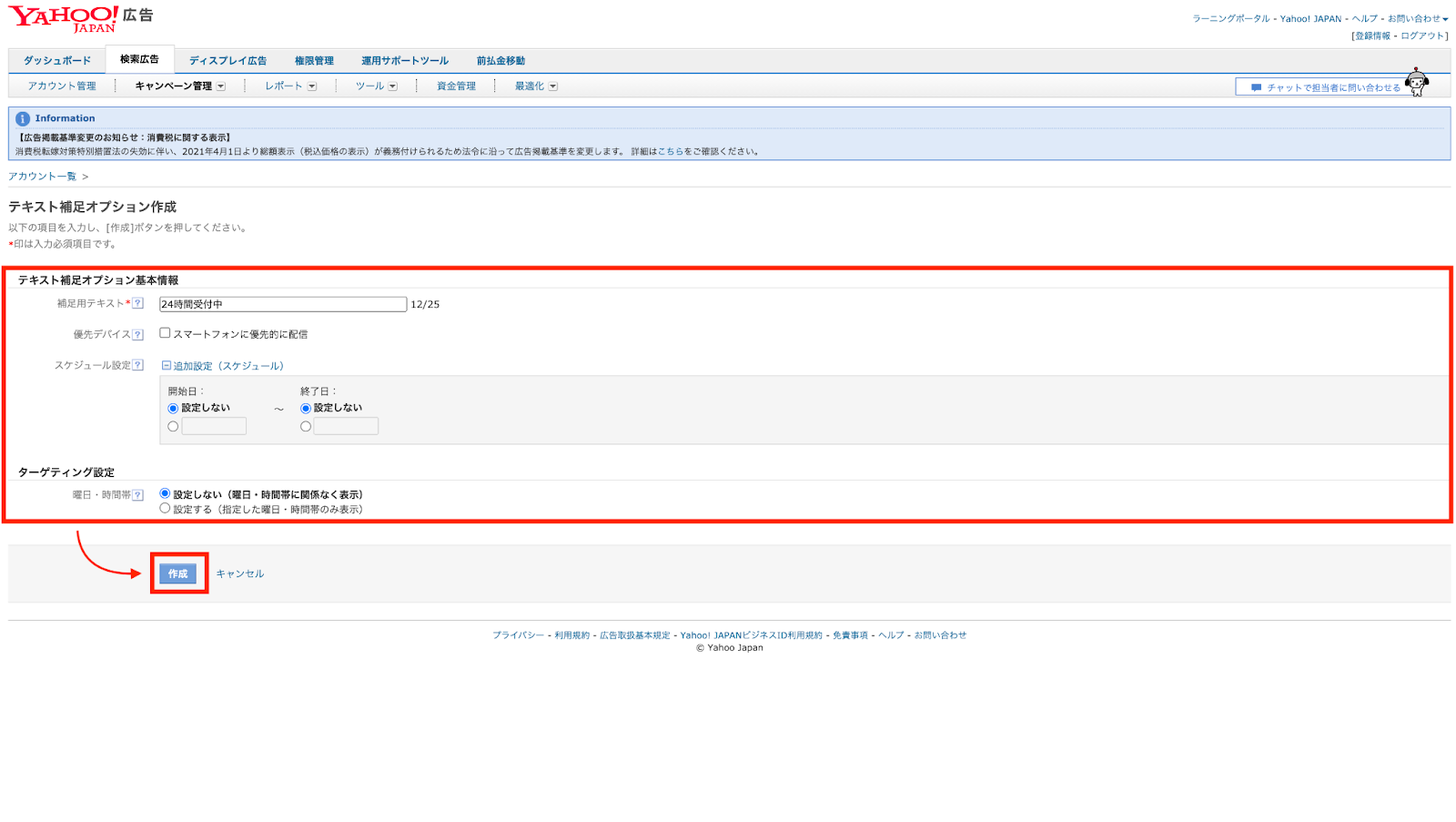Collapse 追加設定（スケジュール） minus icon
The width and height of the screenshot is (1456, 822).
(x=167, y=366)
